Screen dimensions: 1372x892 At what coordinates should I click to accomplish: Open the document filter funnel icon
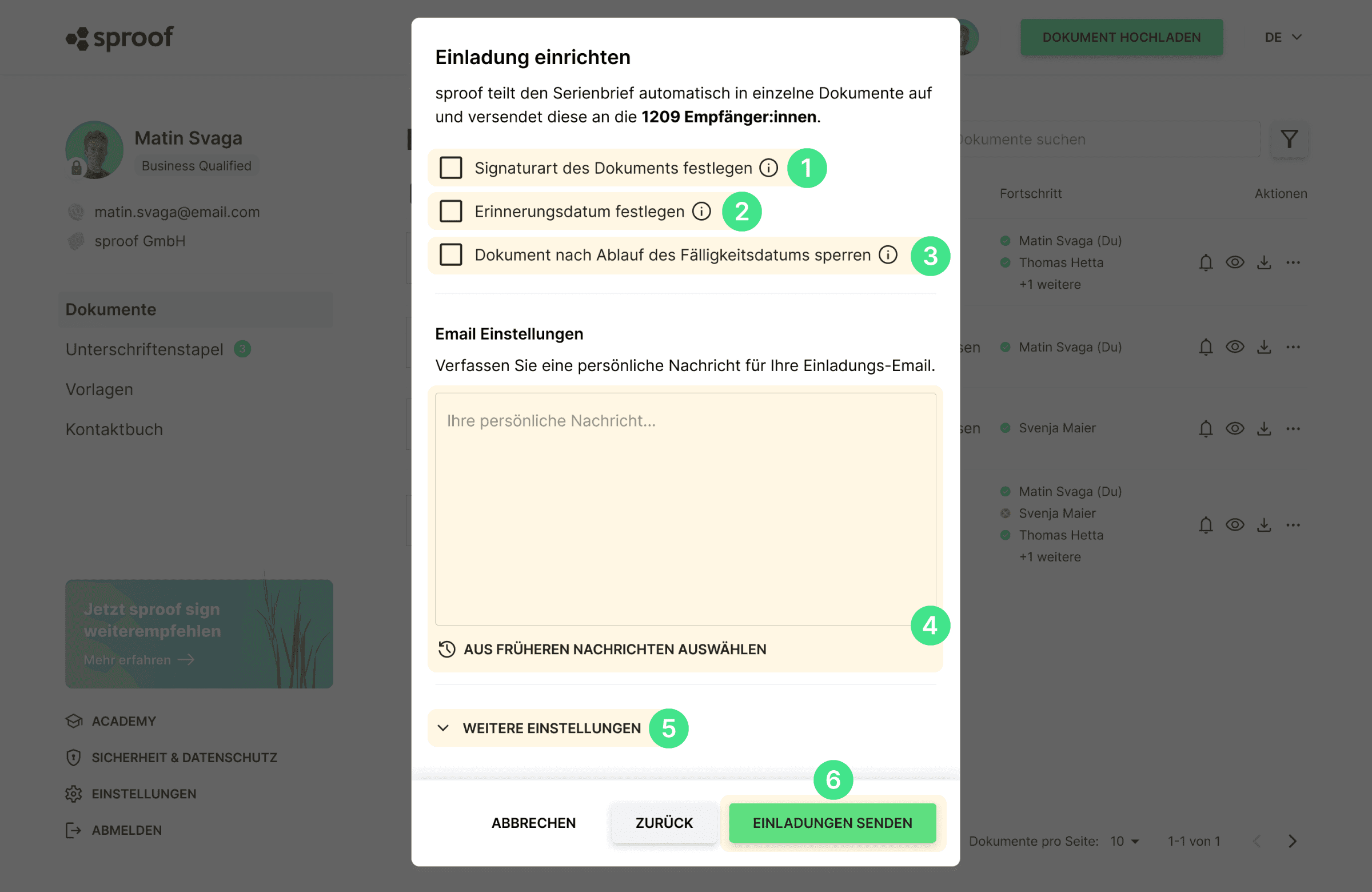[x=1289, y=139]
